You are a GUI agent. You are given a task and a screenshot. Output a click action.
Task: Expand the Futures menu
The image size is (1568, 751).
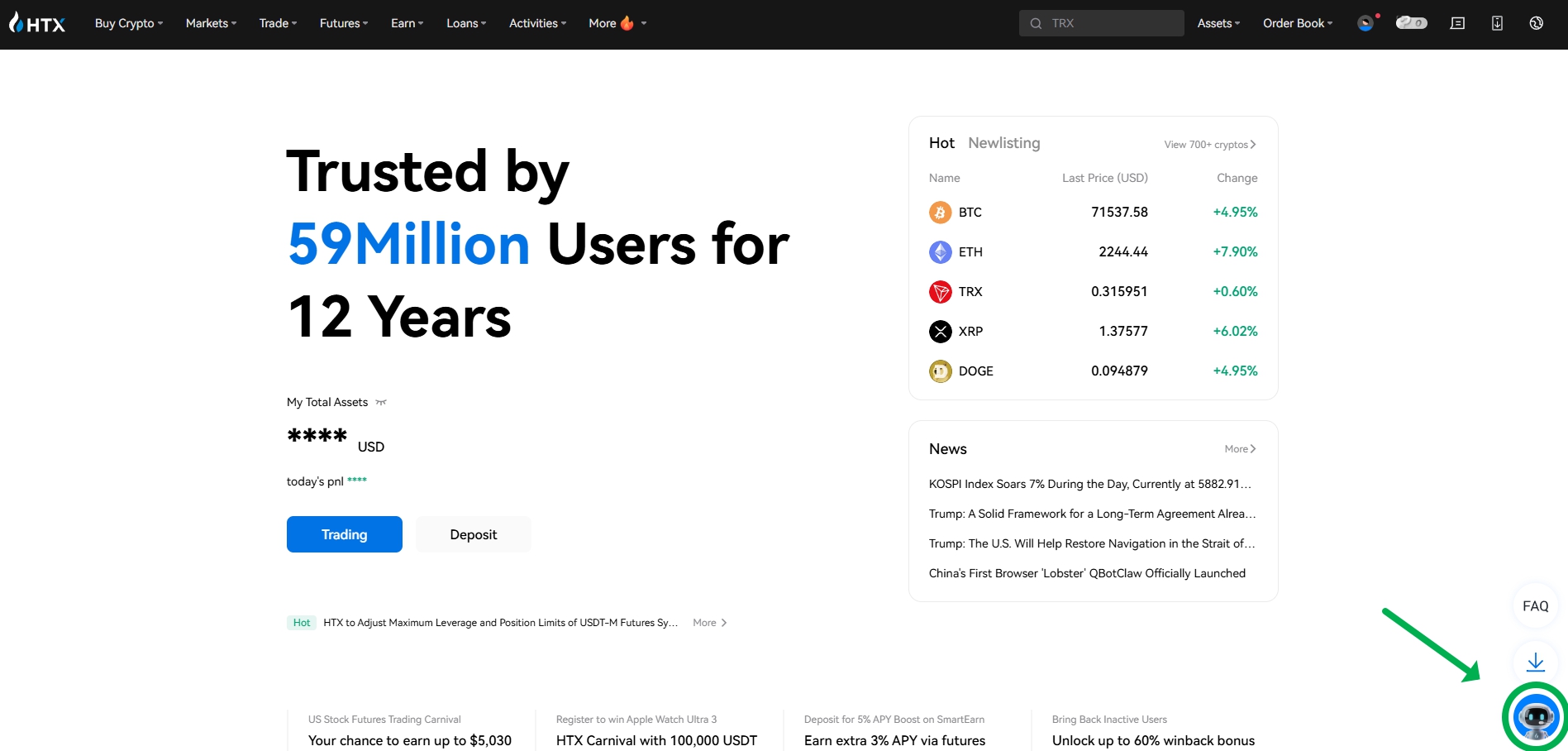tap(344, 23)
